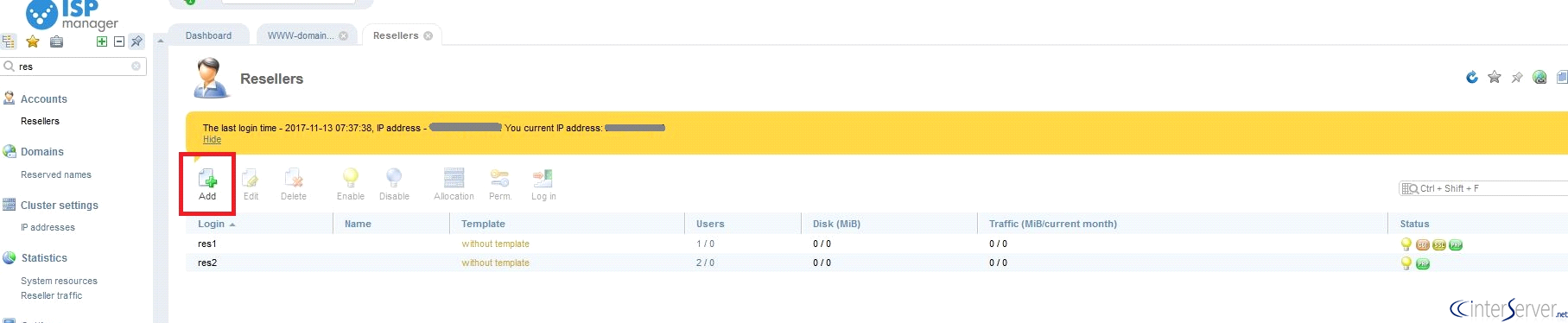The width and height of the screenshot is (1568, 323).
Task: Clear the sidebar search field
Action: click(x=136, y=66)
